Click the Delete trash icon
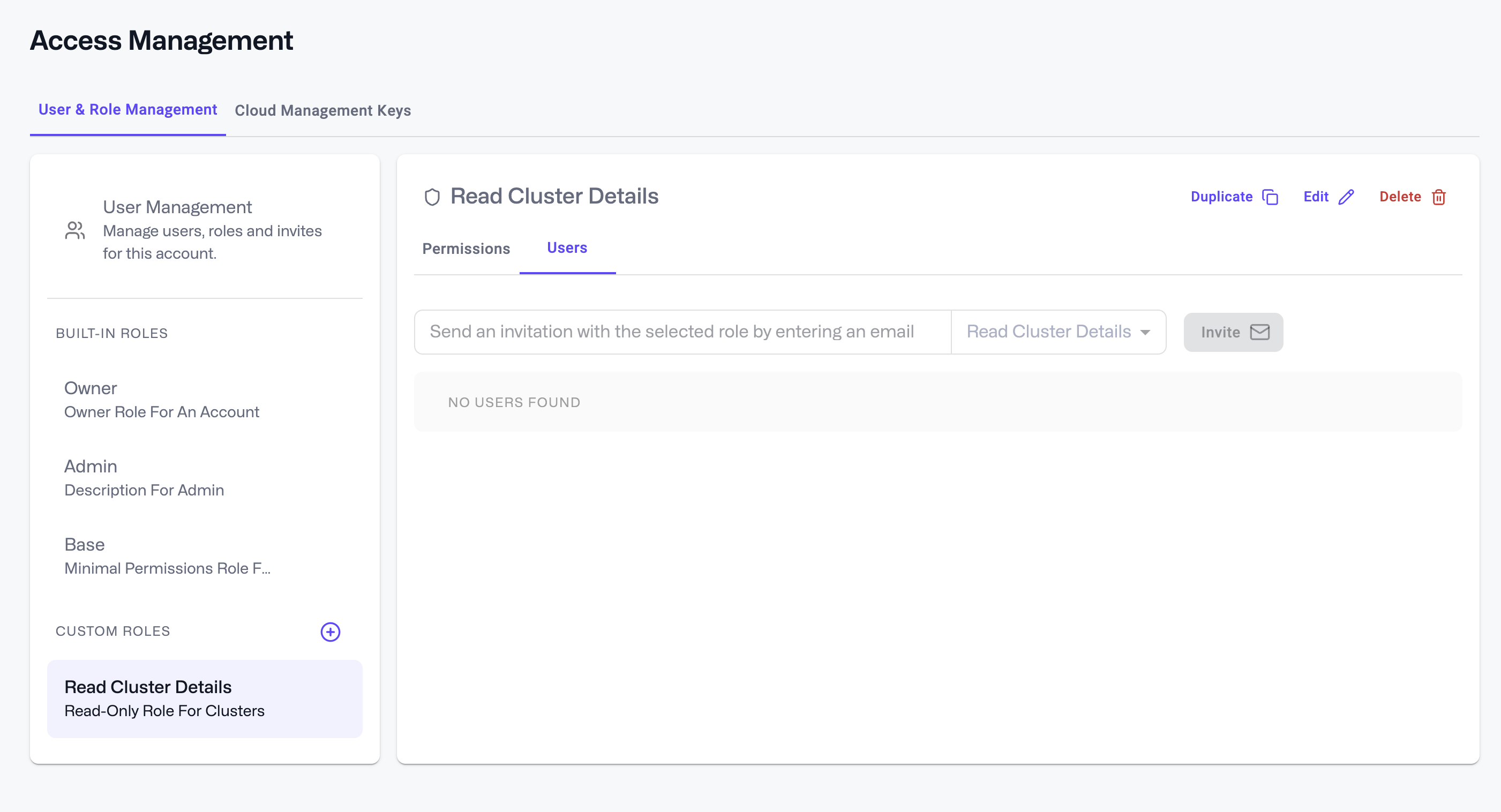The width and height of the screenshot is (1501, 812). 1439,197
